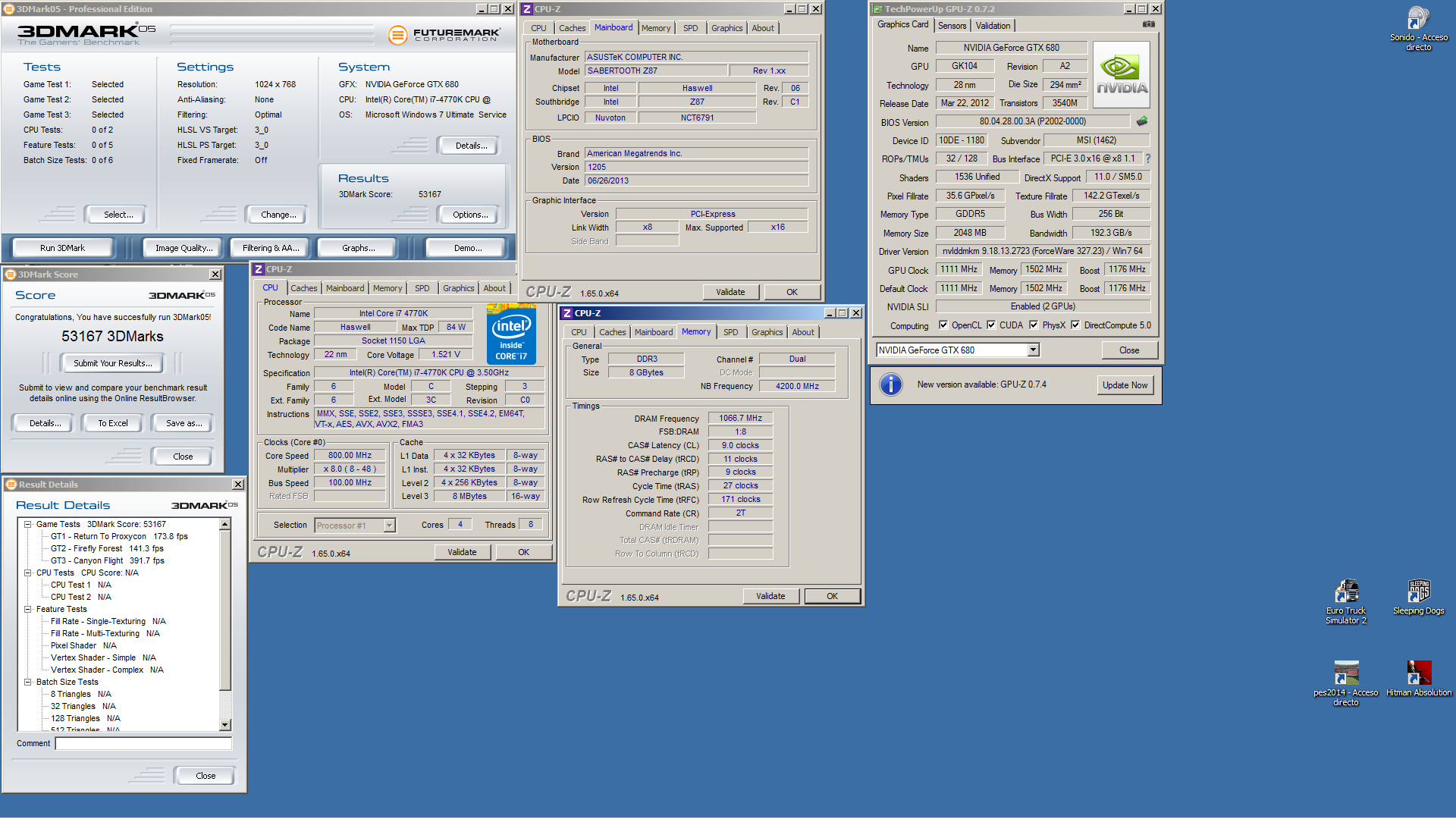The height and width of the screenshot is (819, 1456).
Task: Collapse Game Tests tree node
Action: point(27,524)
